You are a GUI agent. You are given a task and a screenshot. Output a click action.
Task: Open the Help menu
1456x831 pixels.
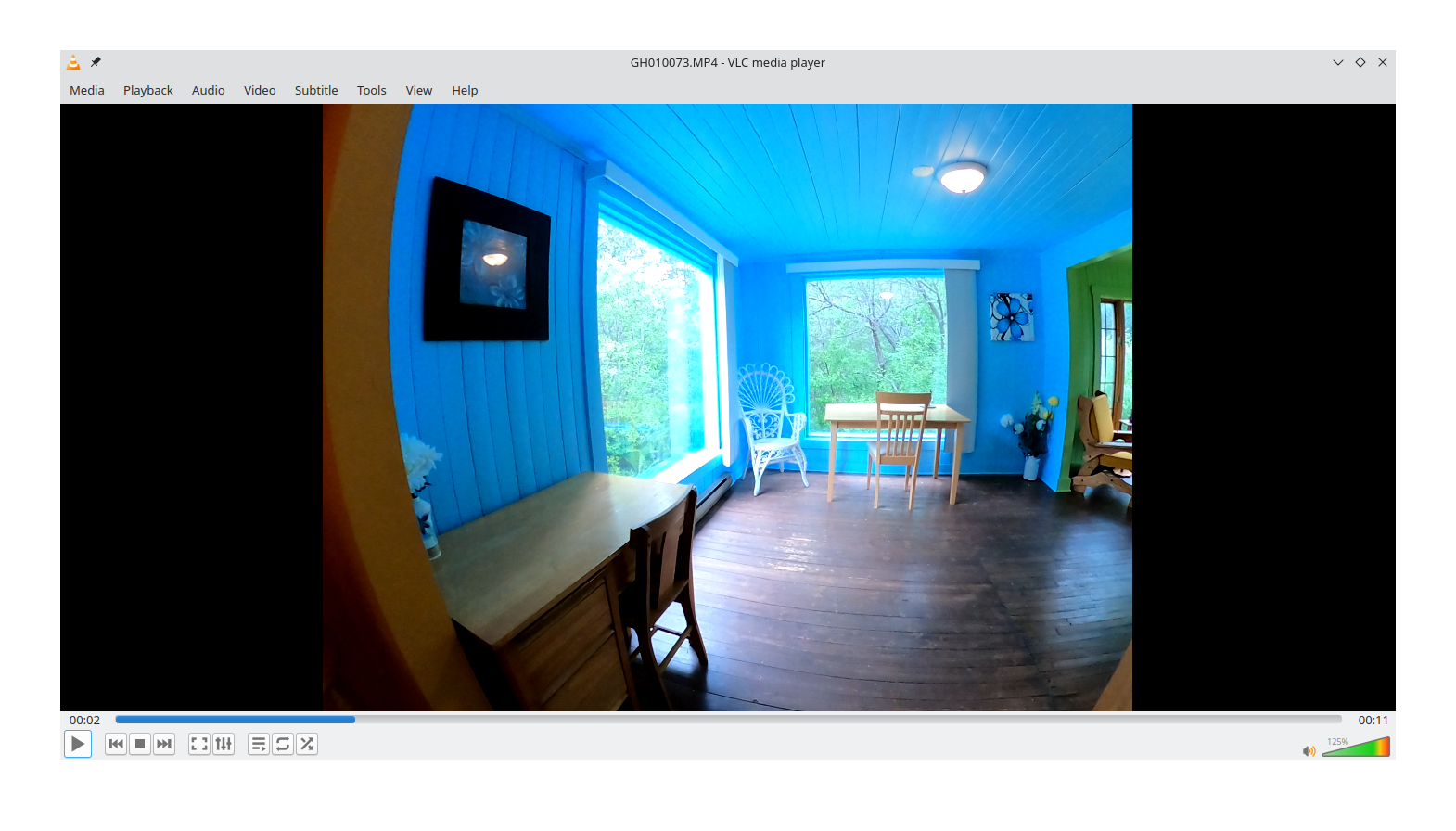[x=465, y=90]
